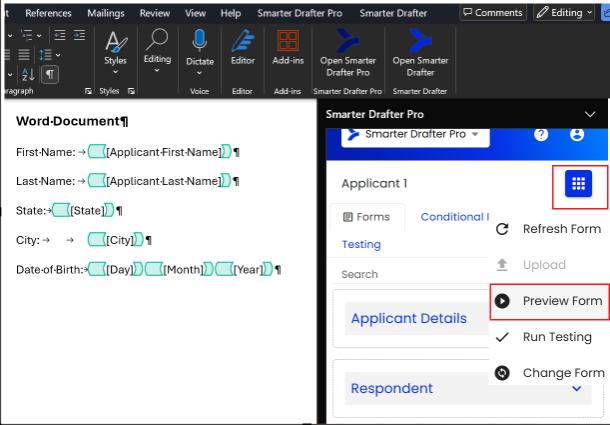Open the Help ribbon tab
Viewport: 610px width, 425px height.
point(231,13)
